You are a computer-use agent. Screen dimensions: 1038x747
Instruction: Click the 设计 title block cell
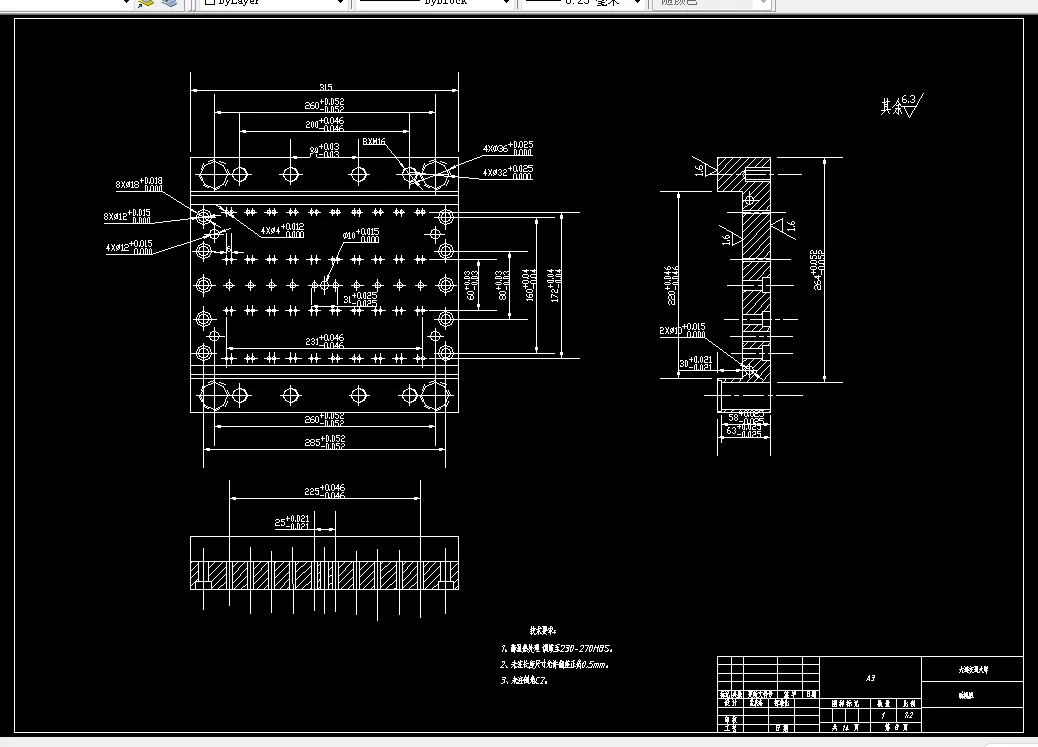731,703
